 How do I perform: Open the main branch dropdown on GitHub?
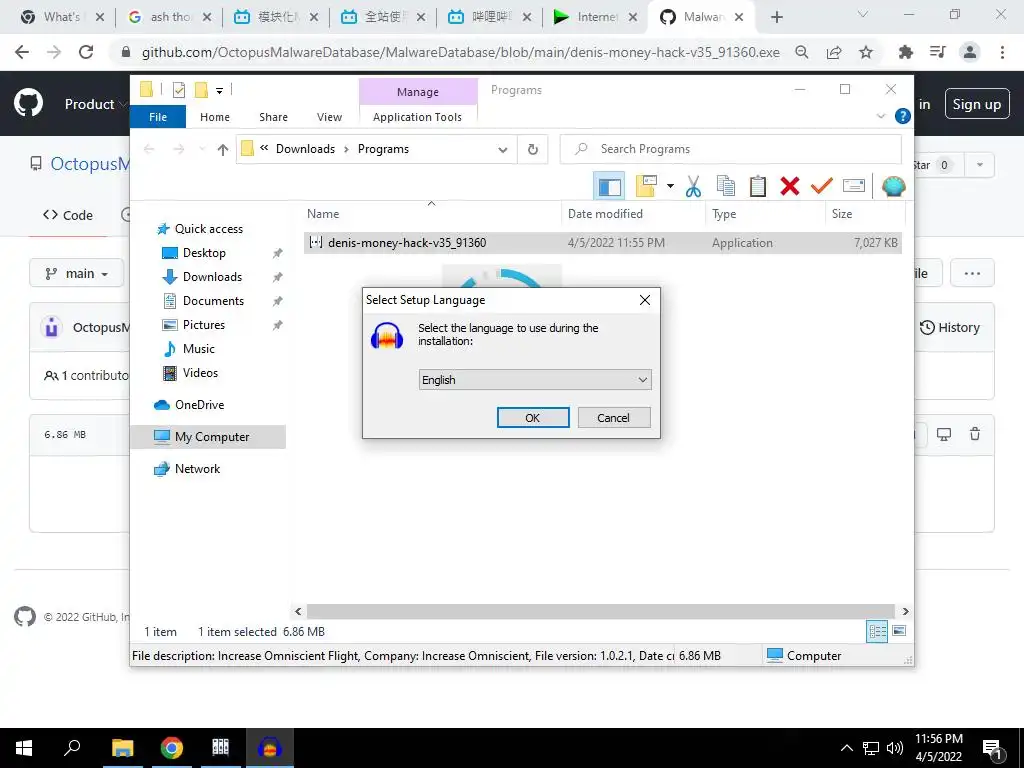[76, 274]
